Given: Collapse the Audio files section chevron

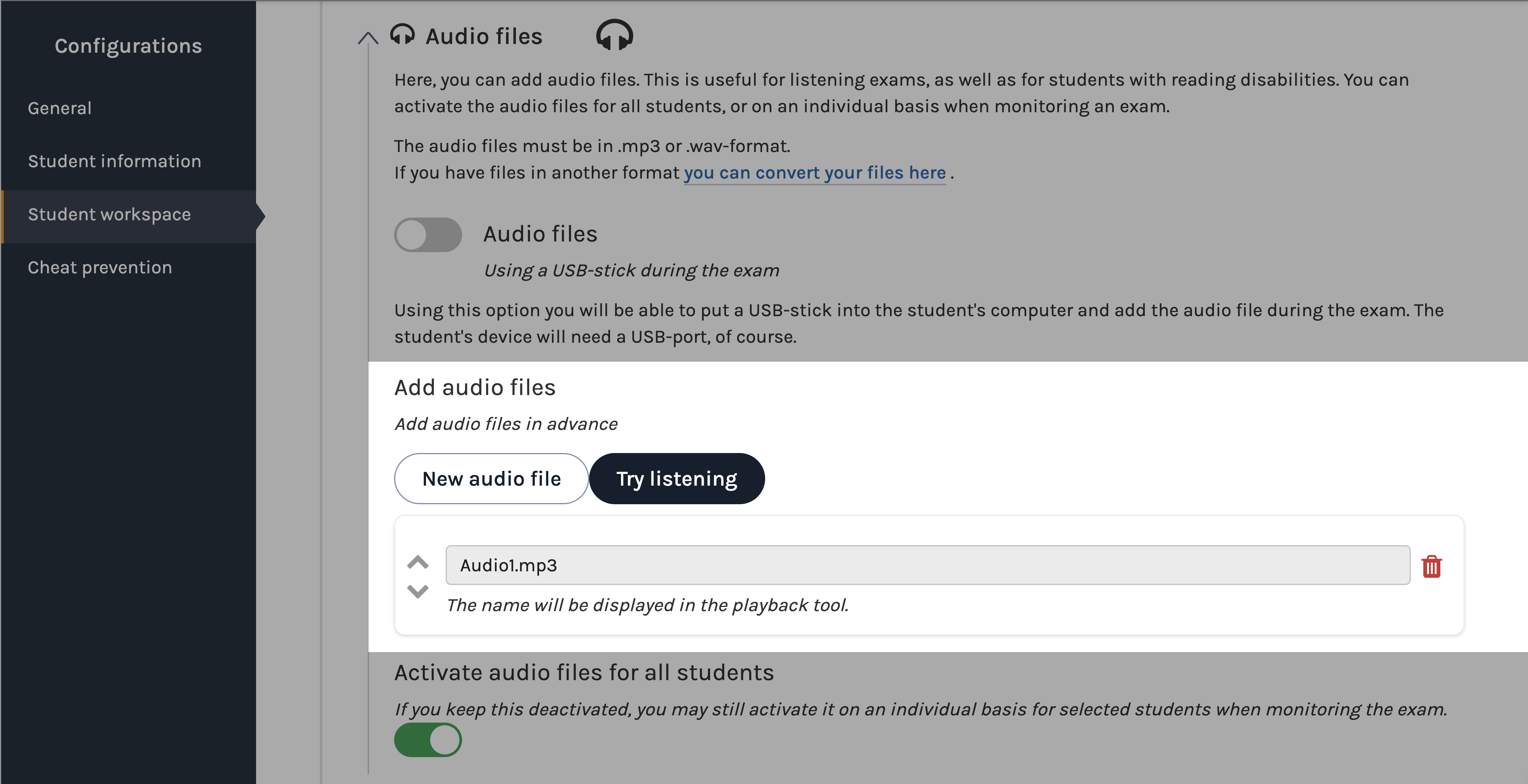Looking at the screenshot, I should point(368,39).
